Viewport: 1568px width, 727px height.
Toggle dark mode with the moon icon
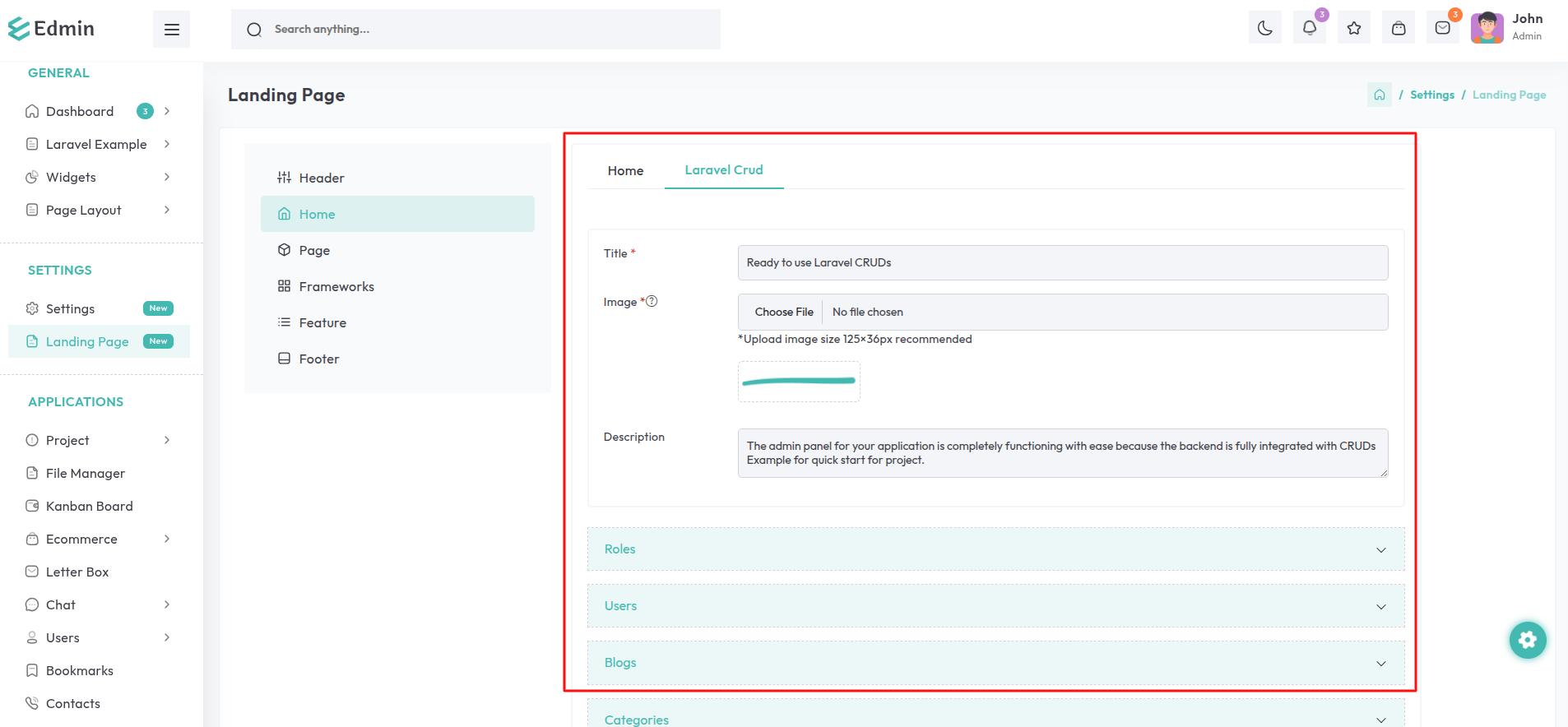pos(1264,29)
